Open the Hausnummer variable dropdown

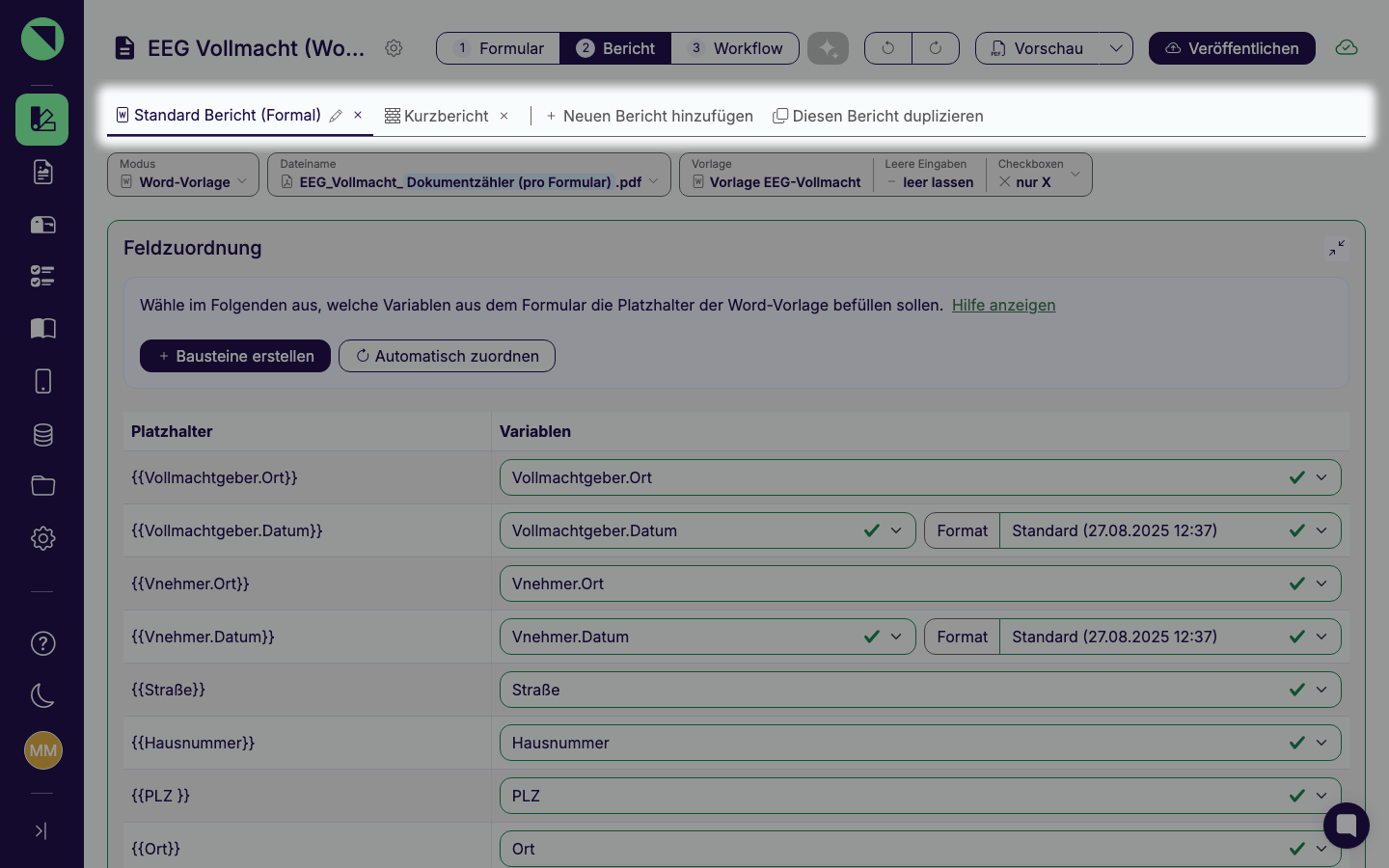[920, 743]
